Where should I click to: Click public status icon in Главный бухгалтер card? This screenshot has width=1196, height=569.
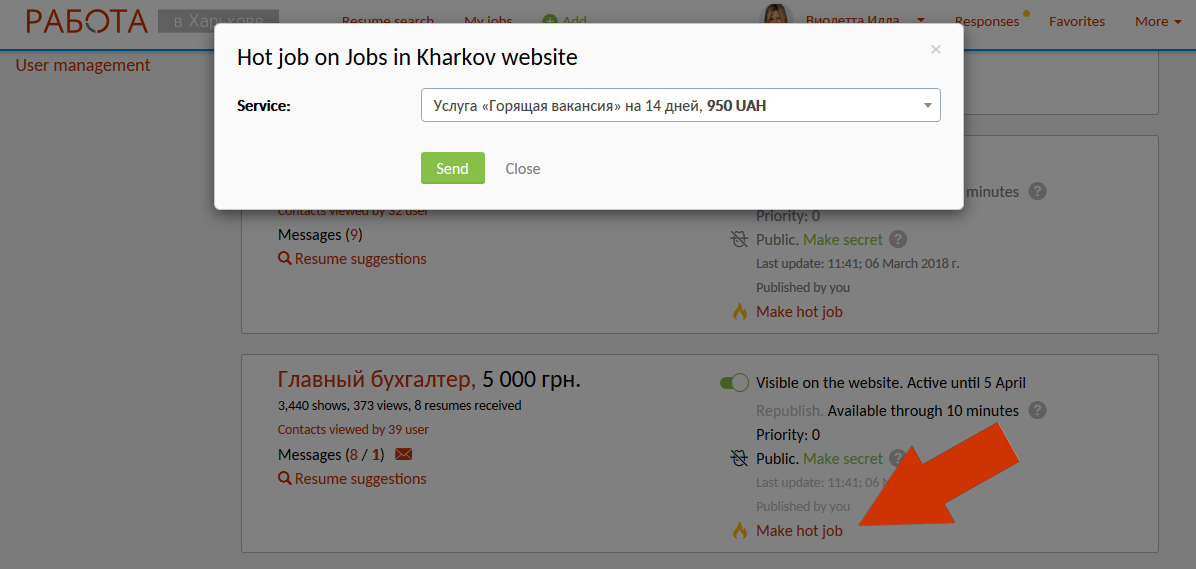739,459
